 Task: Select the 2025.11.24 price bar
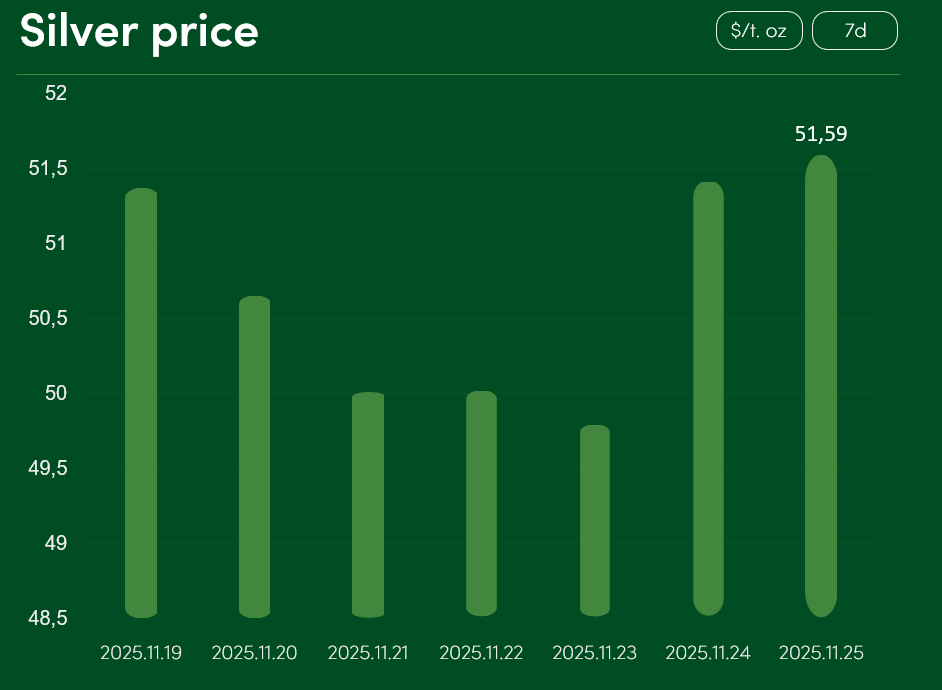[708, 398]
